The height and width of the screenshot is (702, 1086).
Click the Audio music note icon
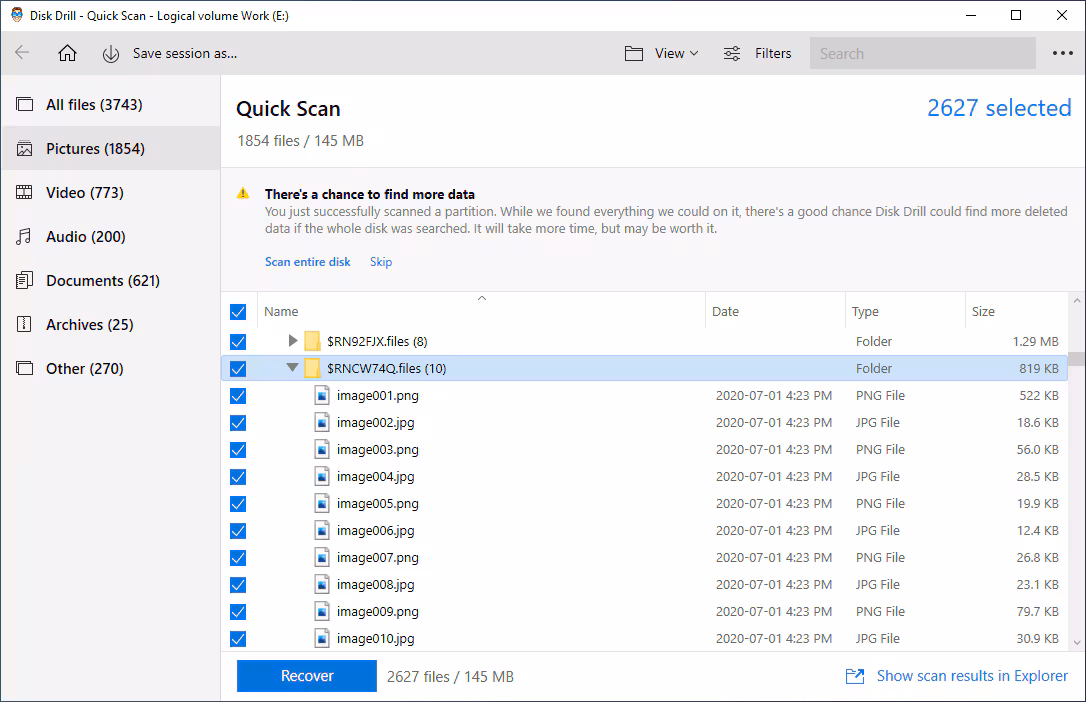click(x=24, y=237)
